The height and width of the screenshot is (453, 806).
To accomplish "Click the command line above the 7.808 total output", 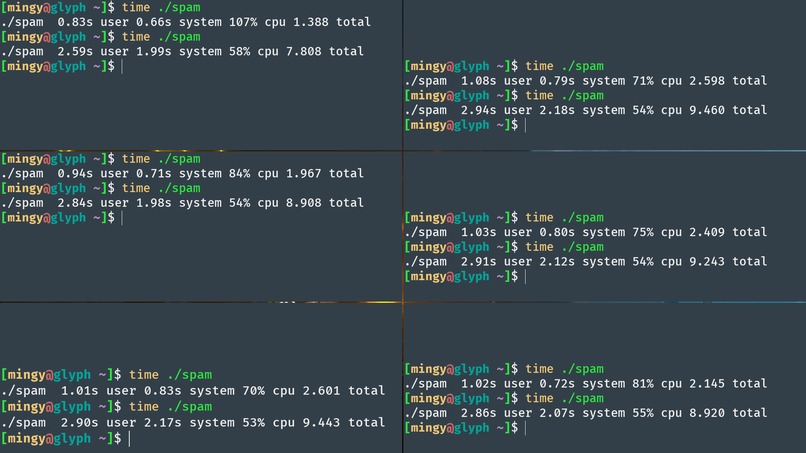I will 101,37.
